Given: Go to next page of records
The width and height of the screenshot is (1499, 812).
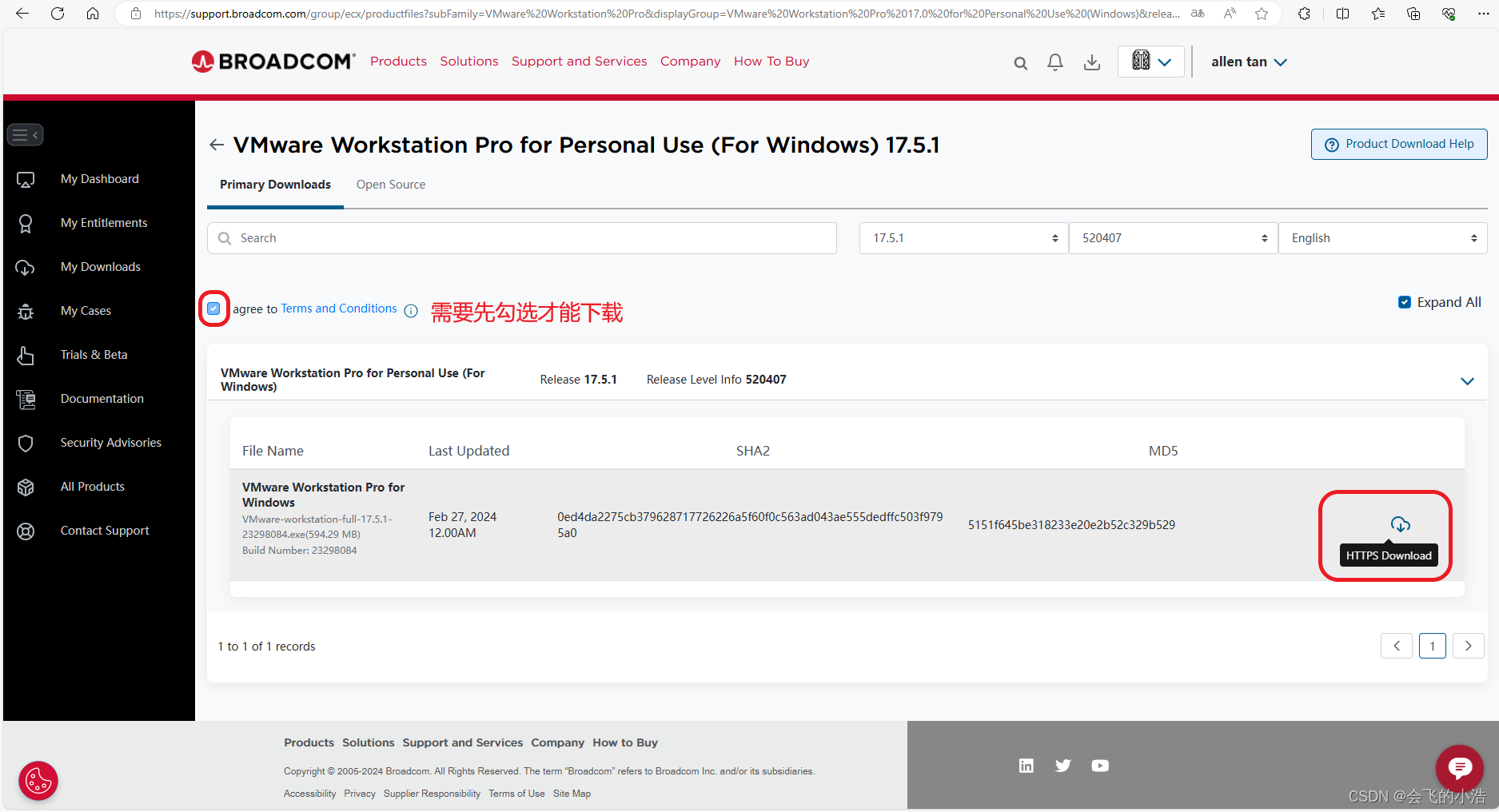Looking at the screenshot, I should coord(1469,646).
